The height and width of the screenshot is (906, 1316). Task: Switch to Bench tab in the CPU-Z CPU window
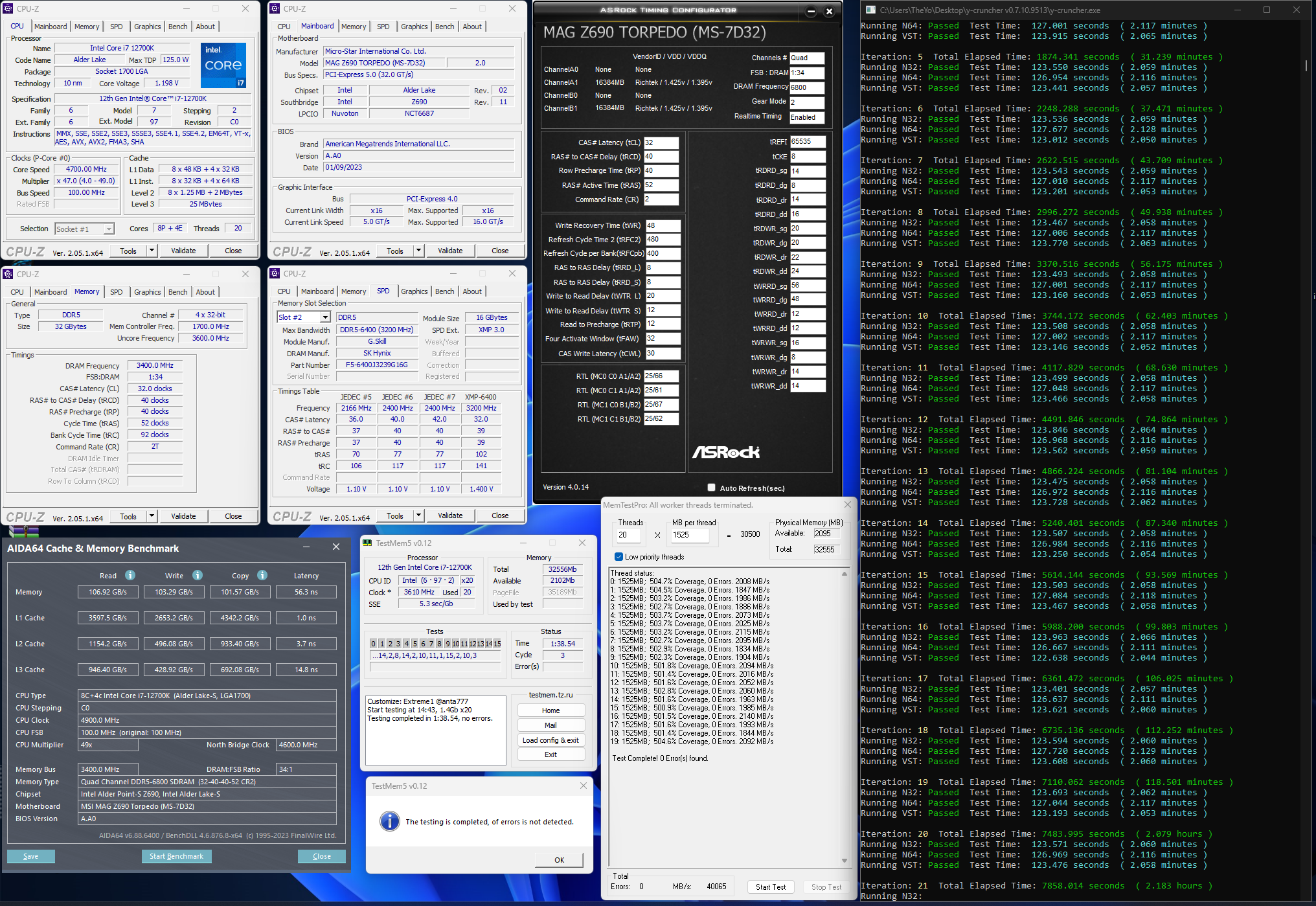point(177,27)
